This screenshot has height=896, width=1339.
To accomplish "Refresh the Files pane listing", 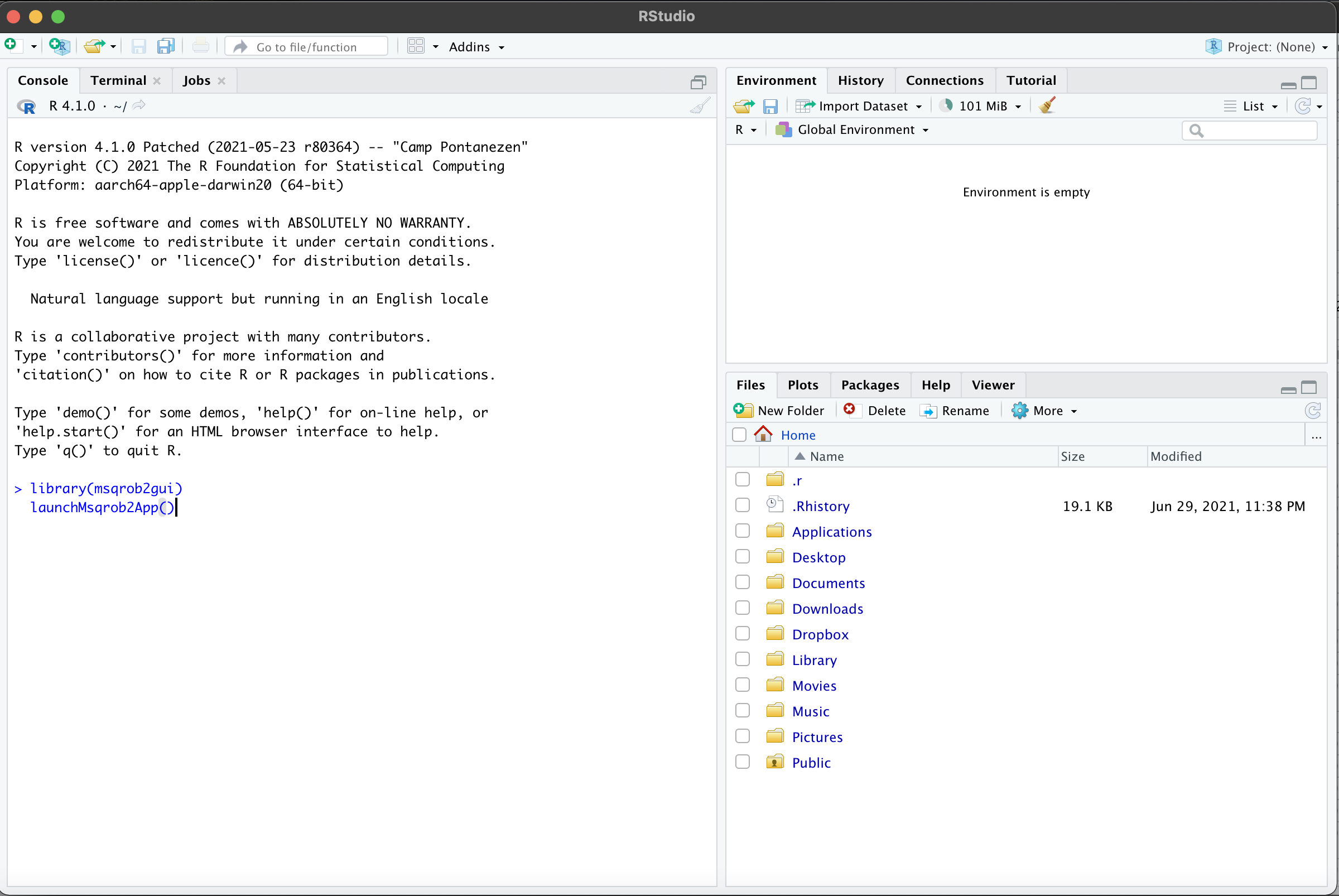I will click(1313, 410).
